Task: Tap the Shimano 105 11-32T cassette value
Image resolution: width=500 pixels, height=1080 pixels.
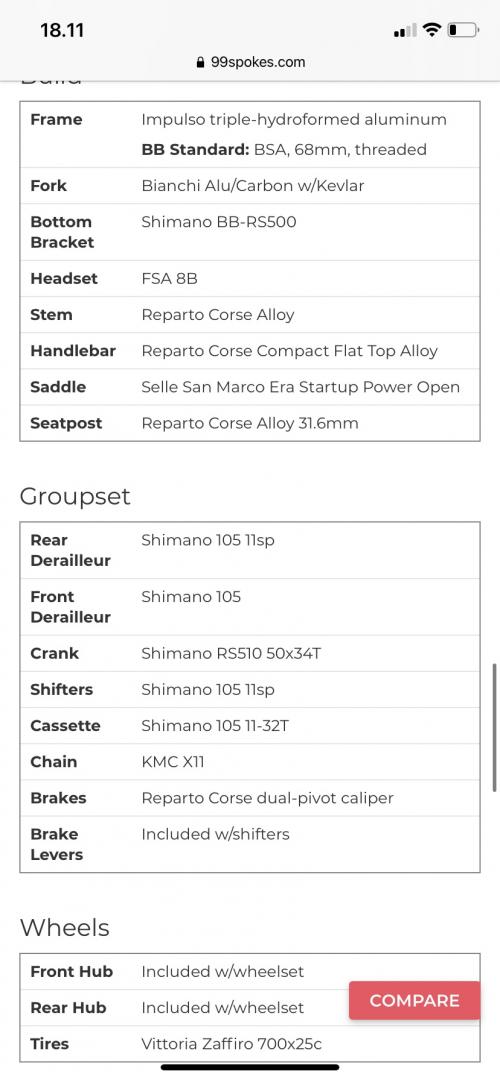Action: 215,725
